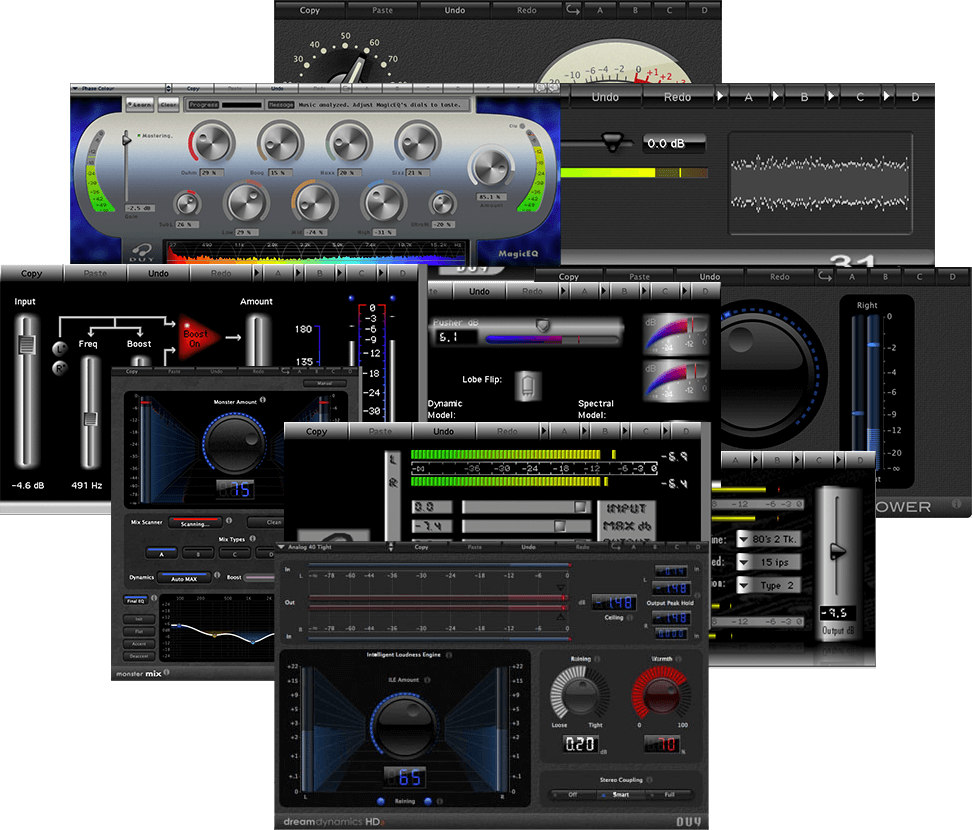Click the Lobe Flip capsule icon
The image size is (972, 830).
point(528,385)
